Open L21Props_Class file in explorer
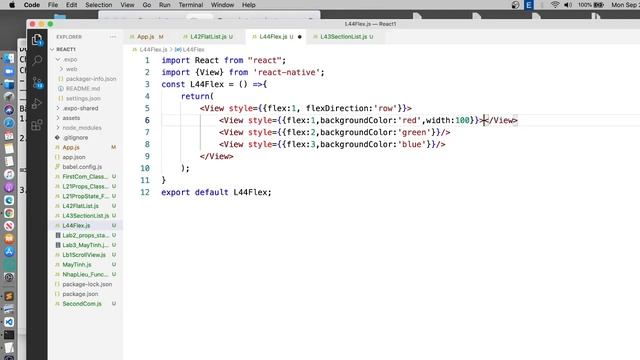Screen dimensions: 640x360 (x=85, y=187)
